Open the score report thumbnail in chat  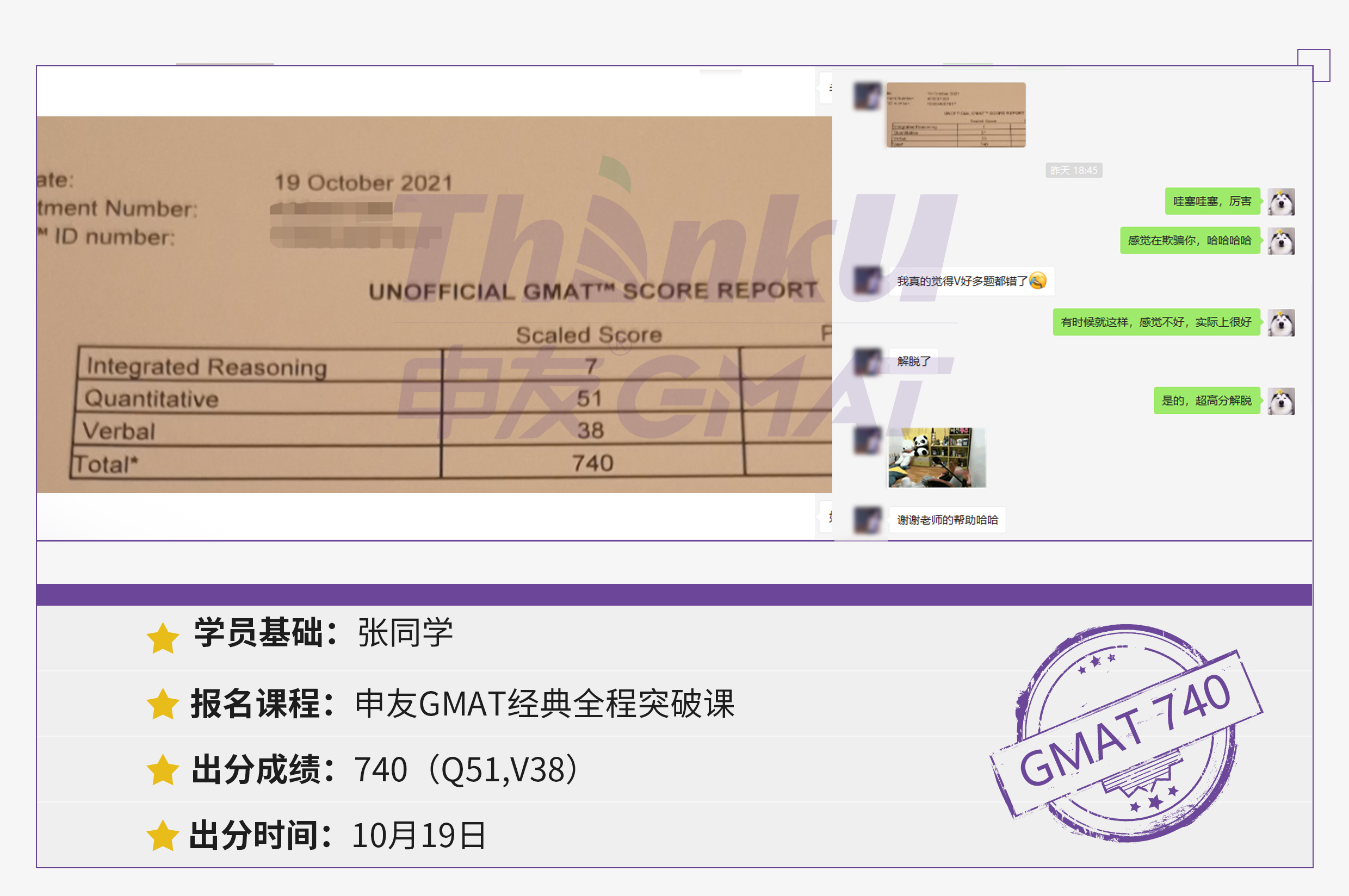(x=956, y=115)
